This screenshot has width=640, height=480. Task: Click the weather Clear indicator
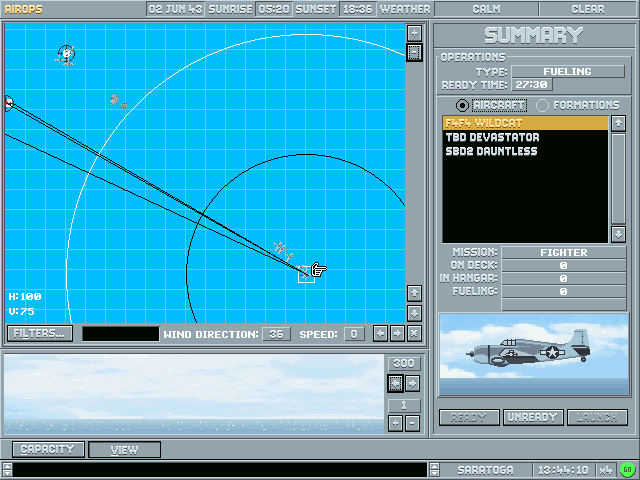click(x=588, y=9)
